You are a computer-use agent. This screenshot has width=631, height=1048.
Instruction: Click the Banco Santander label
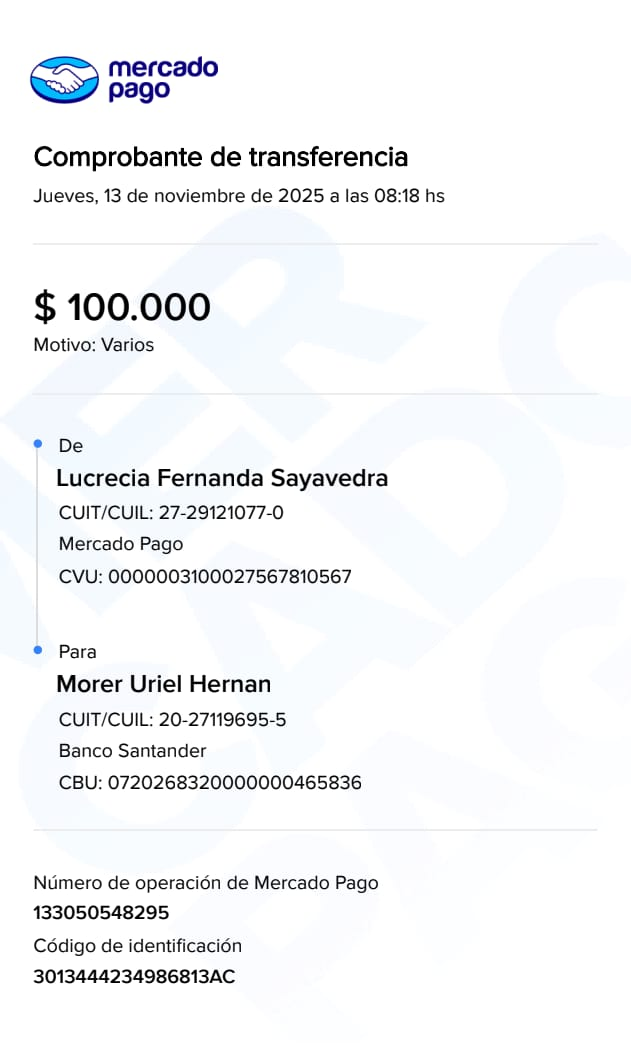[133, 751]
